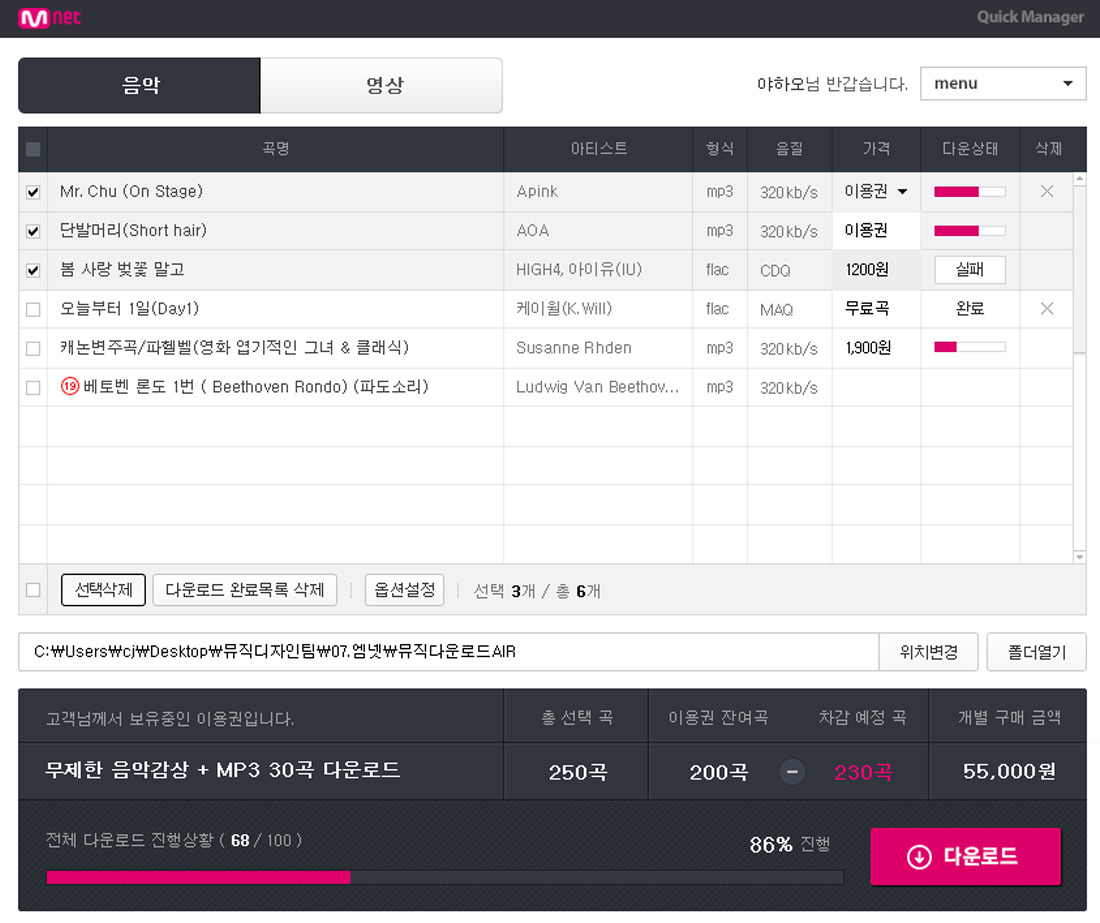Screen dimensions: 1100x923
Task: Check the 오늘부터 1일(Day1) song checkbox
Action: (33, 309)
